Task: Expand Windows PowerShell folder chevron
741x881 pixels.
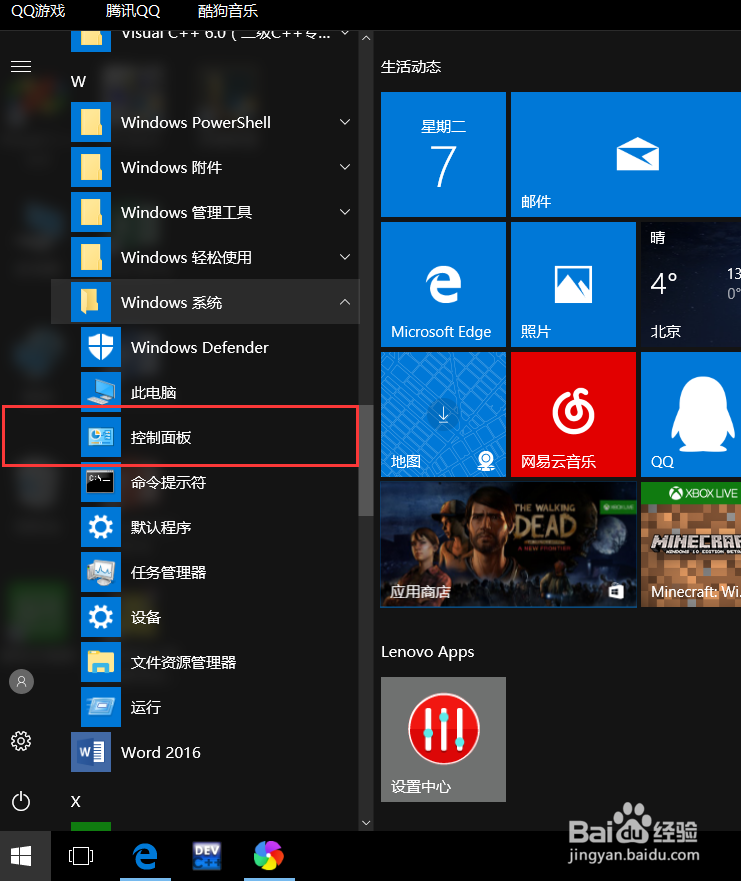Action: click(345, 122)
